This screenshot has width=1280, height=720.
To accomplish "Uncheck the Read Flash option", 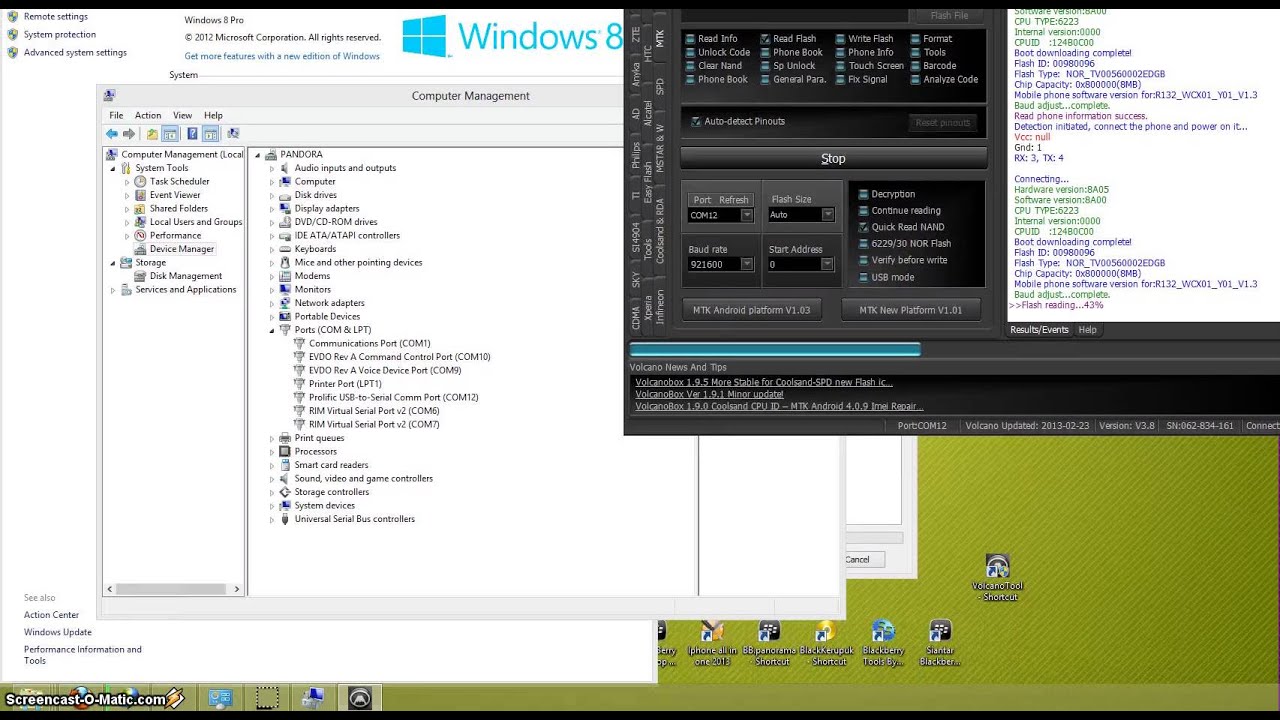I will click(765, 39).
